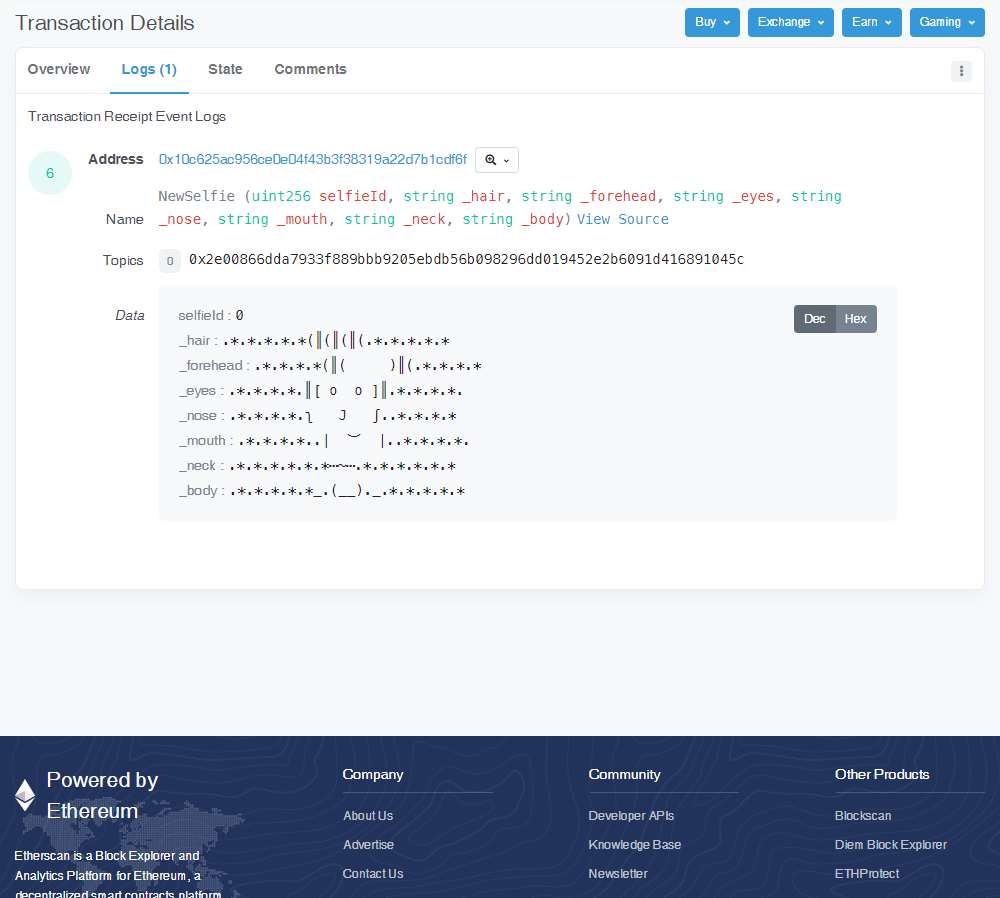Open the Exchange dropdown menu
This screenshot has width=1000, height=898.
[790, 22]
